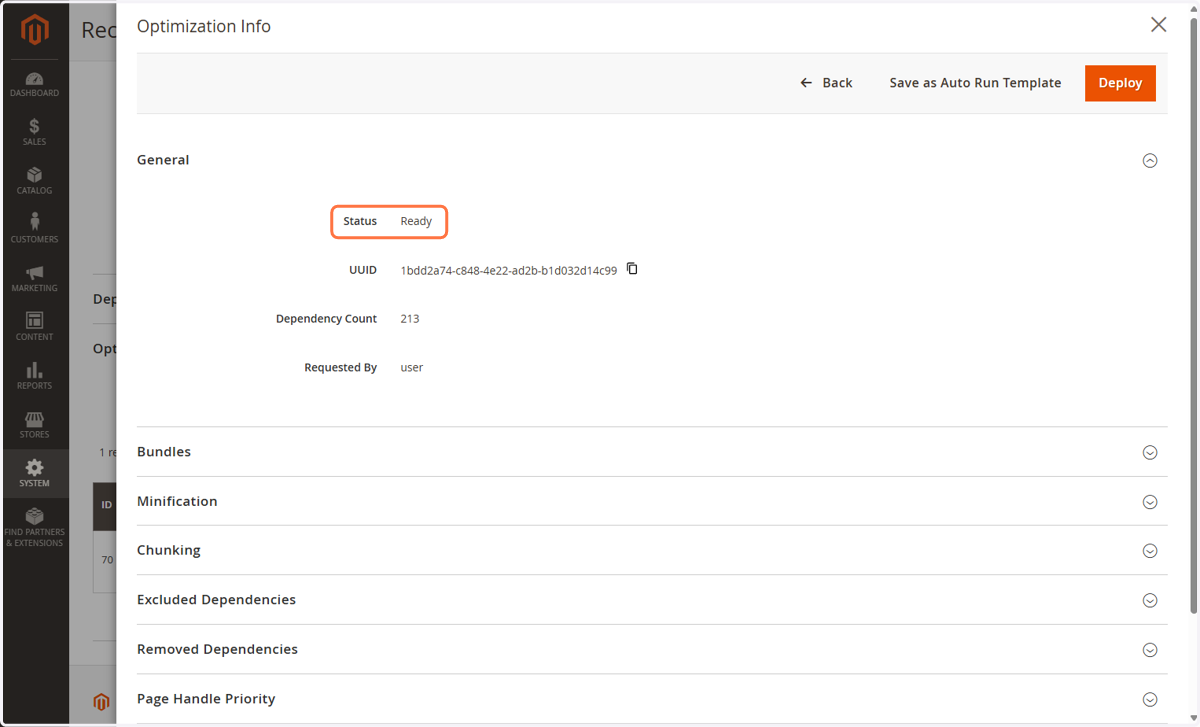Open the Customers sidebar menu
1200x727 pixels.
pyautogui.click(x=34, y=230)
